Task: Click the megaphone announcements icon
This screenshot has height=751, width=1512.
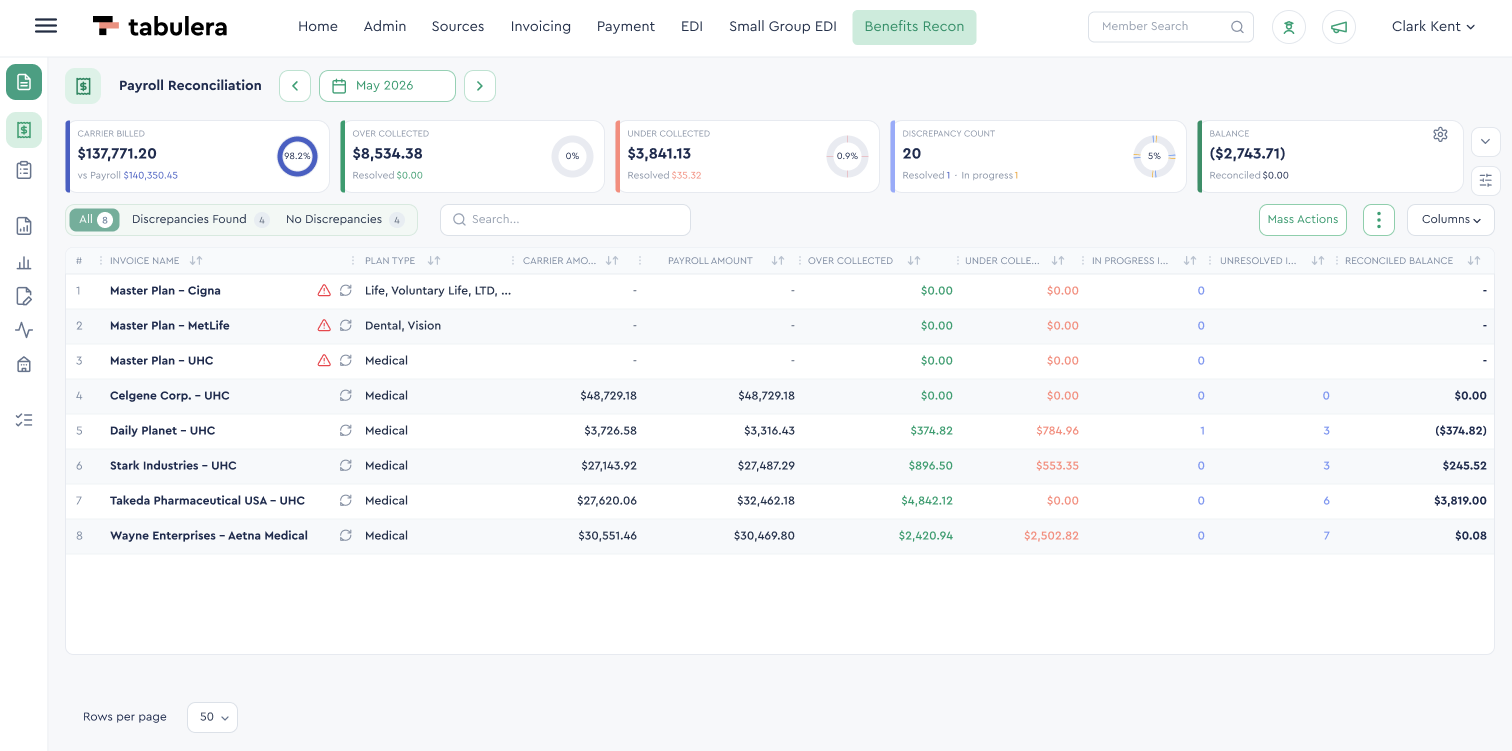Action: pos(1339,27)
